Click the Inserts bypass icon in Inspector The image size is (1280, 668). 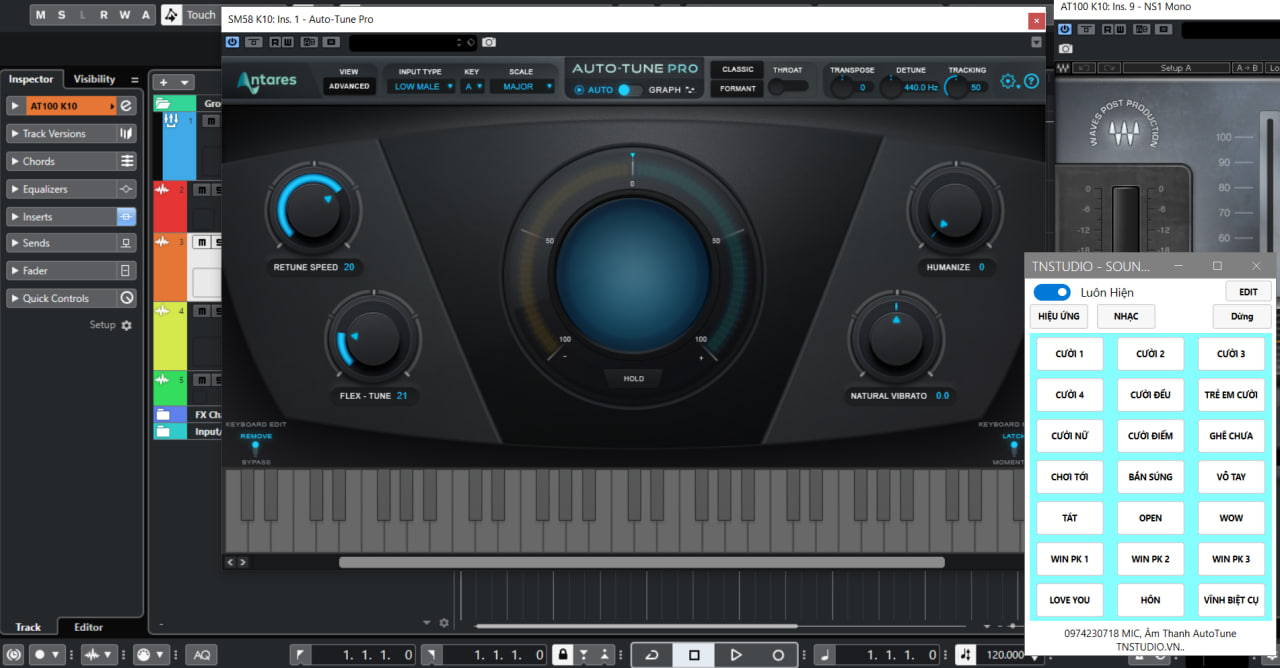[126, 217]
